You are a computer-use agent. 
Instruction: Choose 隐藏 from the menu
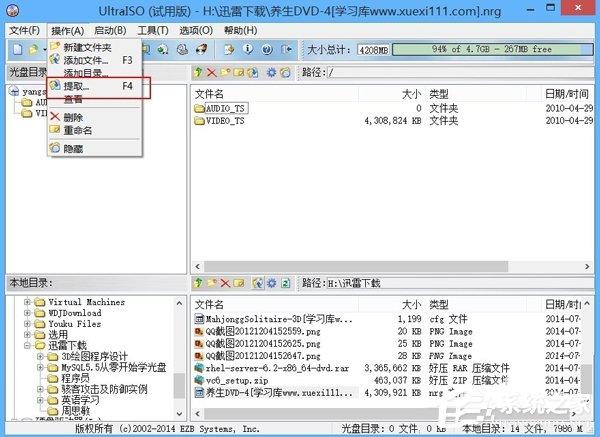pos(95,148)
